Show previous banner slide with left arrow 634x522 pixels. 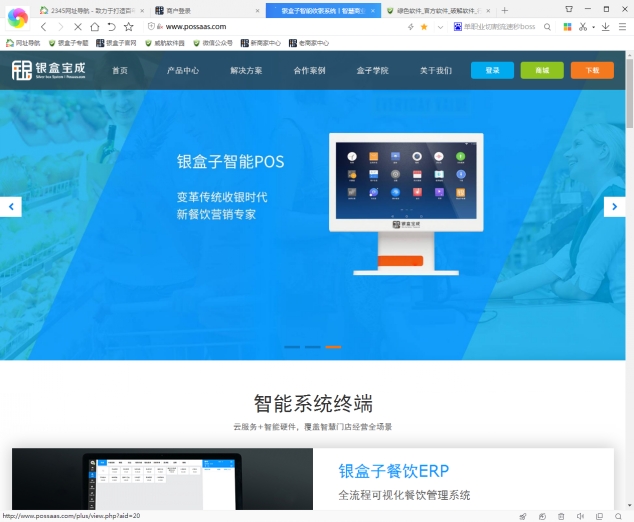(11, 207)
